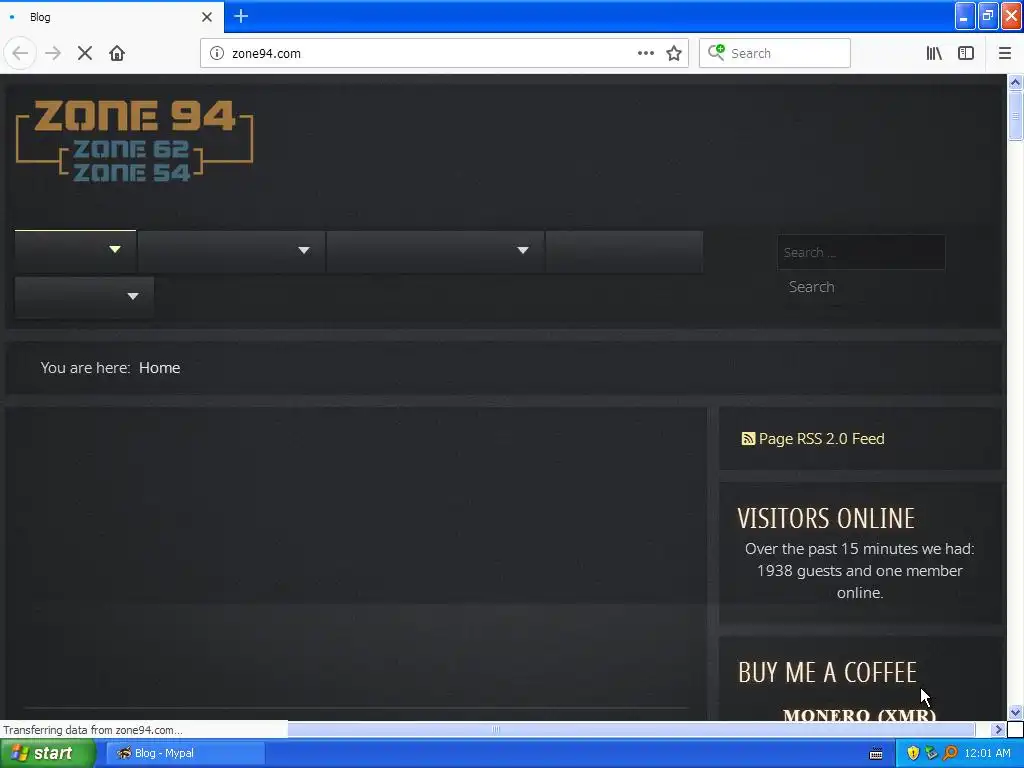Click the vertical scrollbar down arrow
Viewport: 1024px width, 768px height.
tap(1015, 712)
